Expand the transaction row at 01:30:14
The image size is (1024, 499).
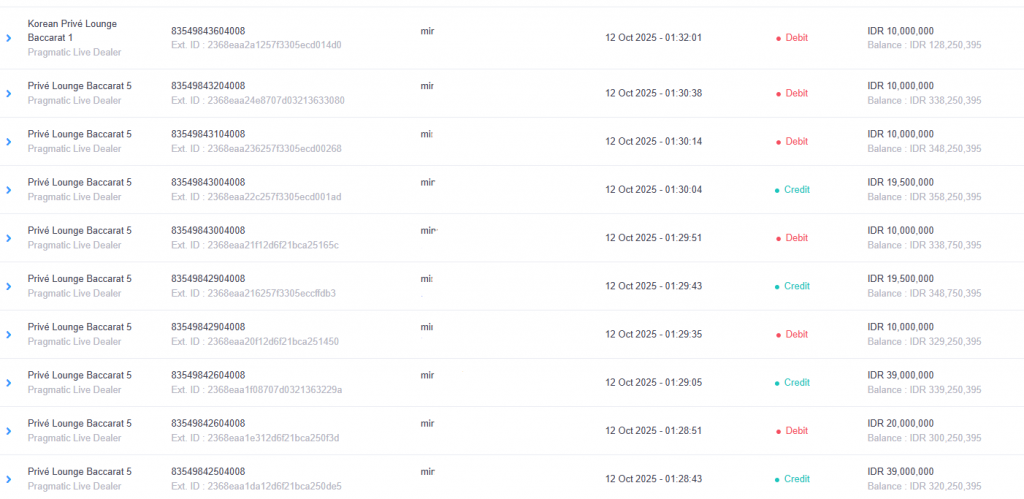pos(9,142)
